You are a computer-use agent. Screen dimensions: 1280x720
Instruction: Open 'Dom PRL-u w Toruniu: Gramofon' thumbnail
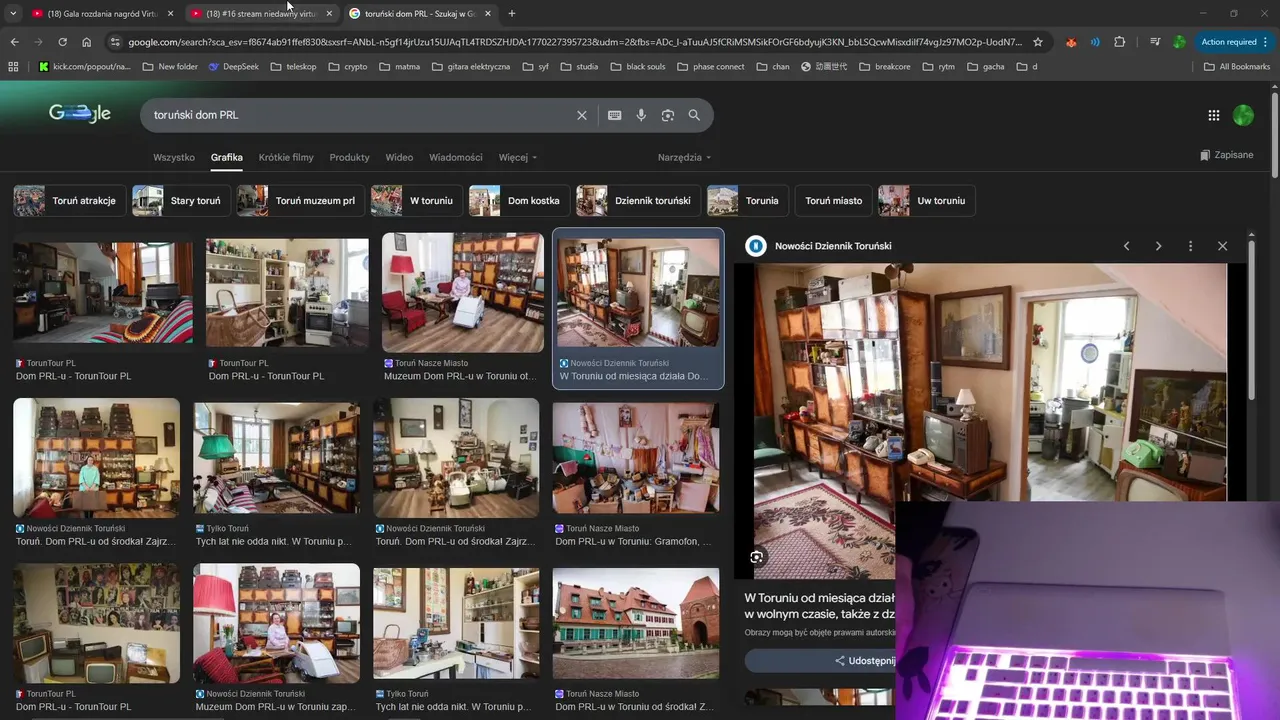(636, 460)
